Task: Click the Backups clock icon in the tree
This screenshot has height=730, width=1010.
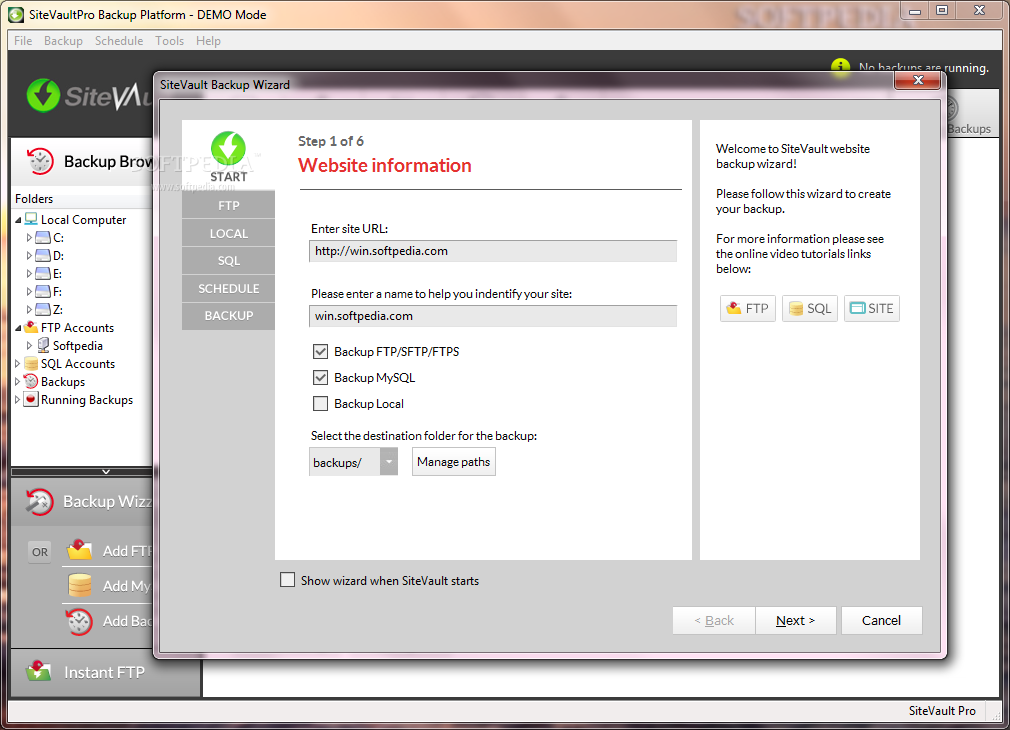Action: pos(31,381)
